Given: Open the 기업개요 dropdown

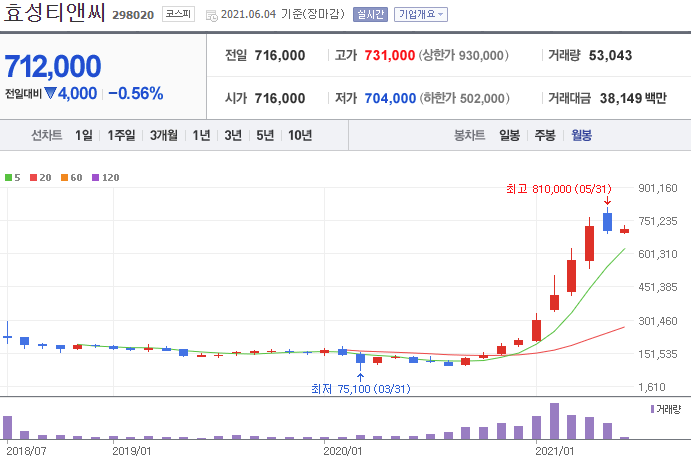Looking at the screenshot, I should (421, 15).
